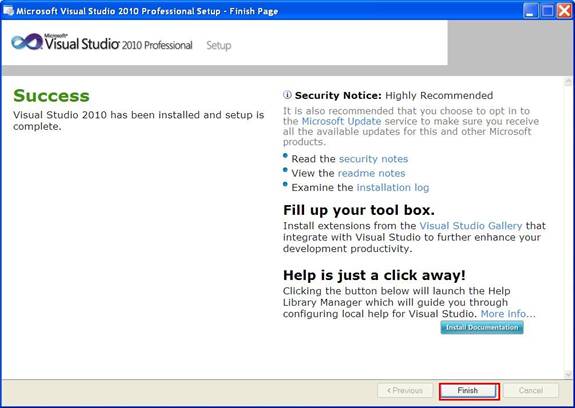Click the grayed Previous button
The image size is (575, 408).
click(405, 391)
